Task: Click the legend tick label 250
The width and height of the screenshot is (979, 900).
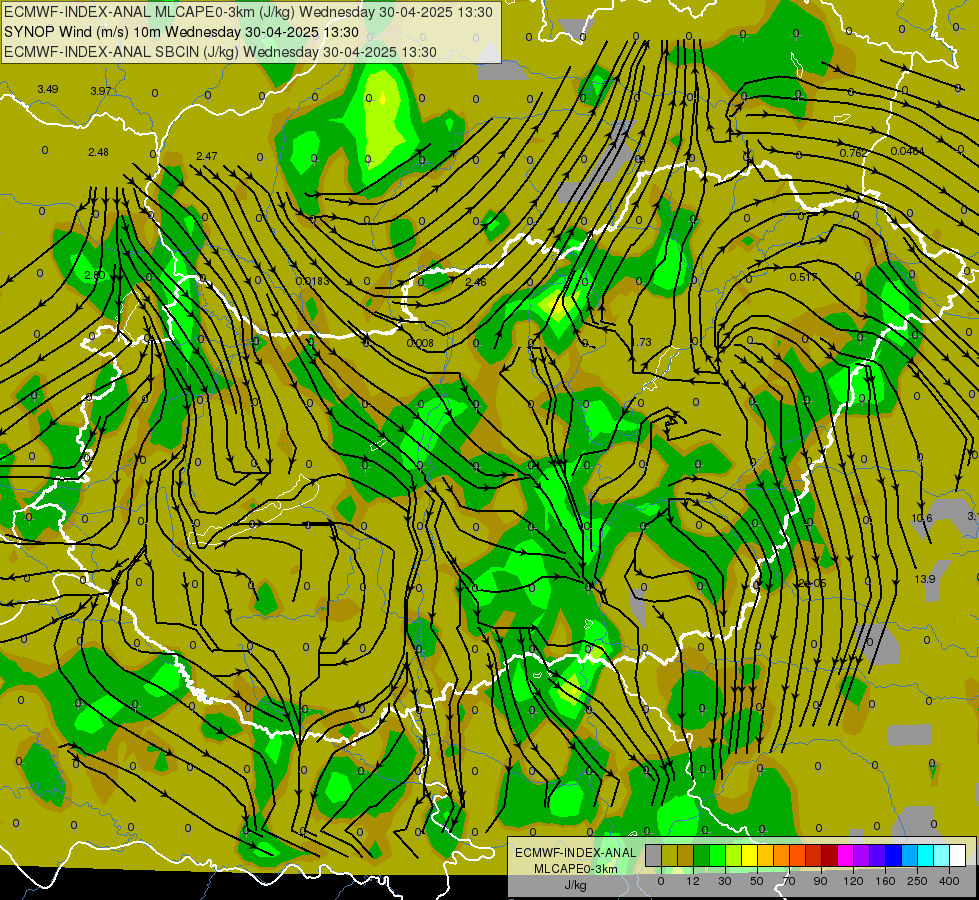Action: (917, 881)
